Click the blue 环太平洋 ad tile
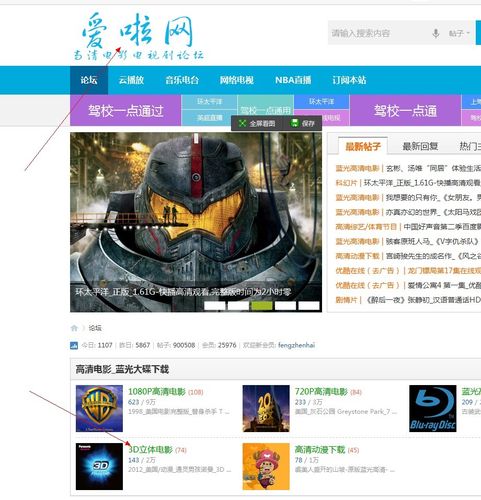This screenshot has width=481, height=500. tap(321, 101)
